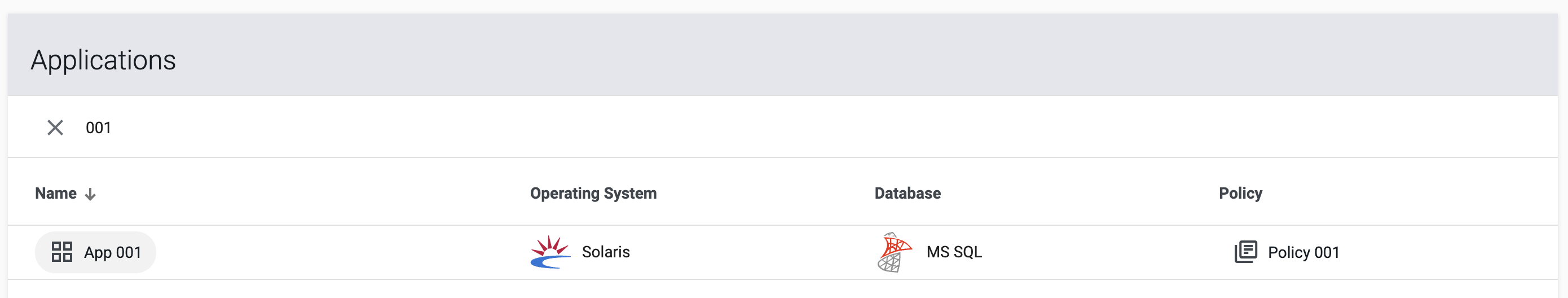The width and height of the screenshot is (1568, 298).
Task: Sort by the Name column header
Action: point(56,193)
